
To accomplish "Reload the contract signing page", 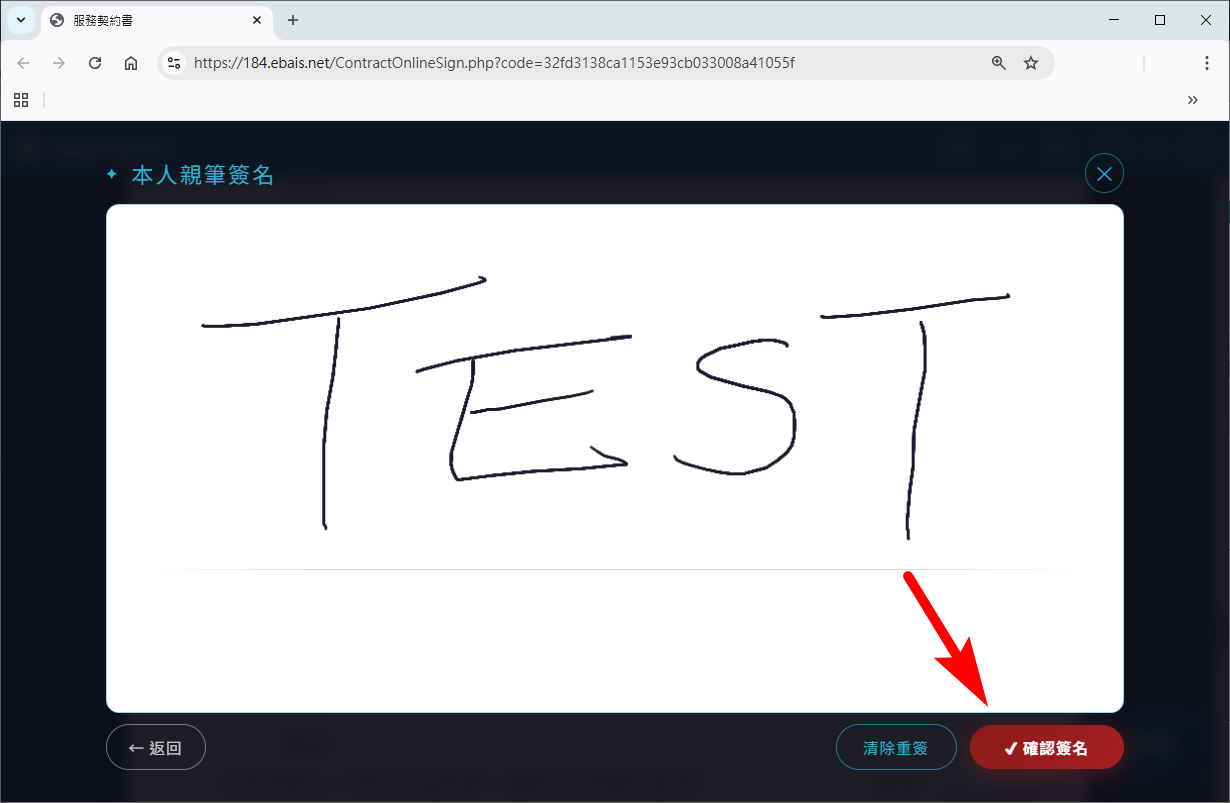I will click(95, 63).
